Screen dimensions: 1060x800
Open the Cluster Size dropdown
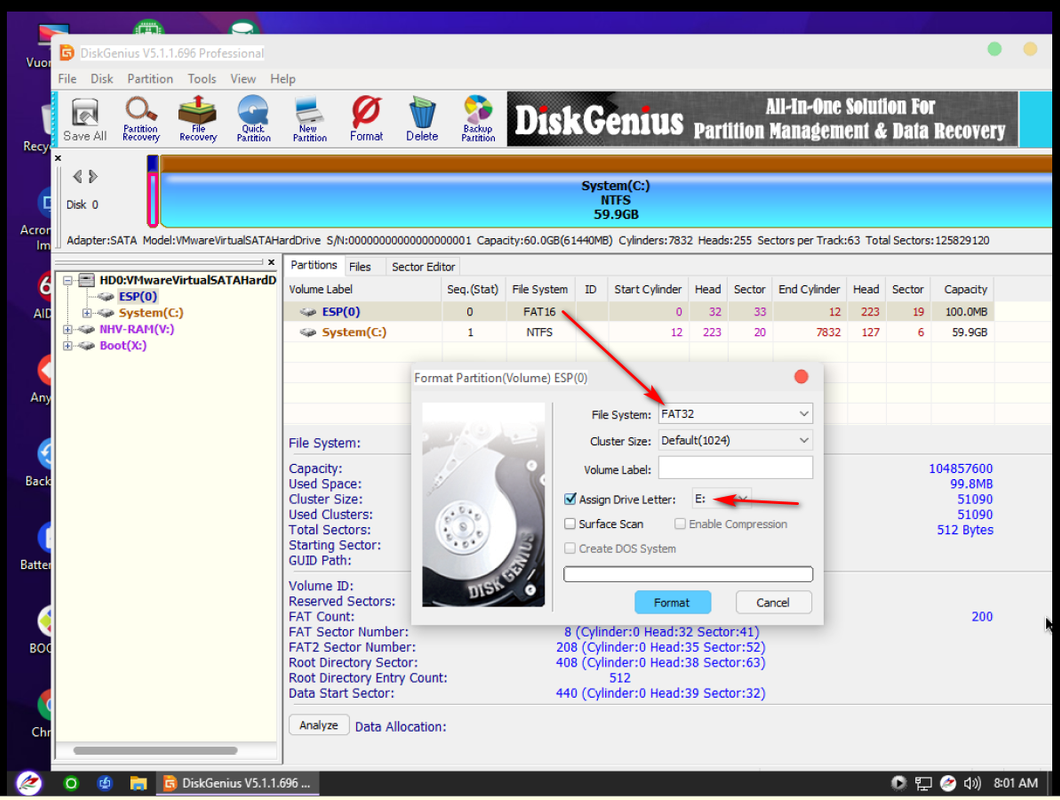[736, 440]
